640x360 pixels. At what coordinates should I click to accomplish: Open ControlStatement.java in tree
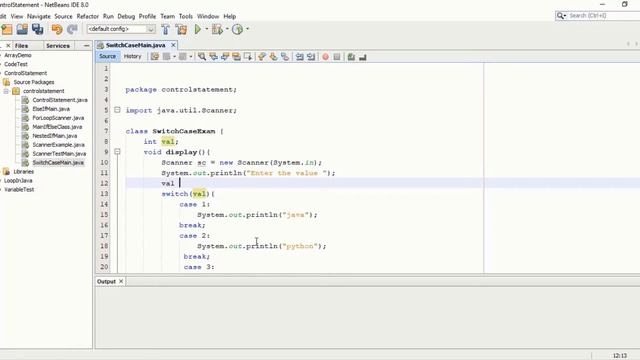[60, 100]
